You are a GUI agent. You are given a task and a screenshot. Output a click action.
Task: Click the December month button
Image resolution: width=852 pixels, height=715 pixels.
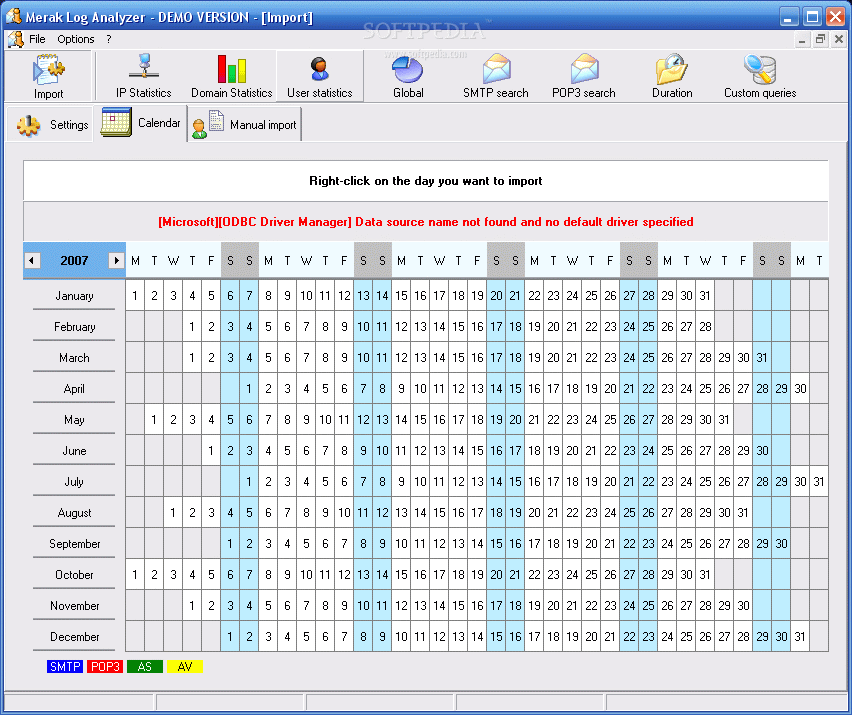pyautogui.click(x=74, y=637)
